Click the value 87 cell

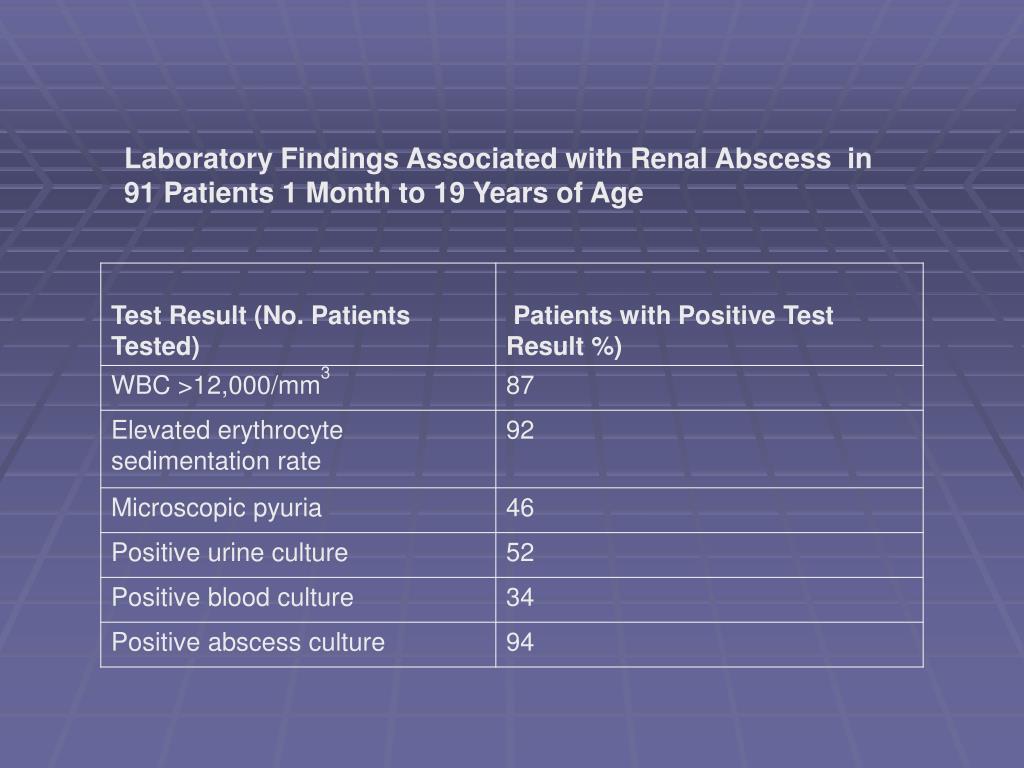(709, 388)
